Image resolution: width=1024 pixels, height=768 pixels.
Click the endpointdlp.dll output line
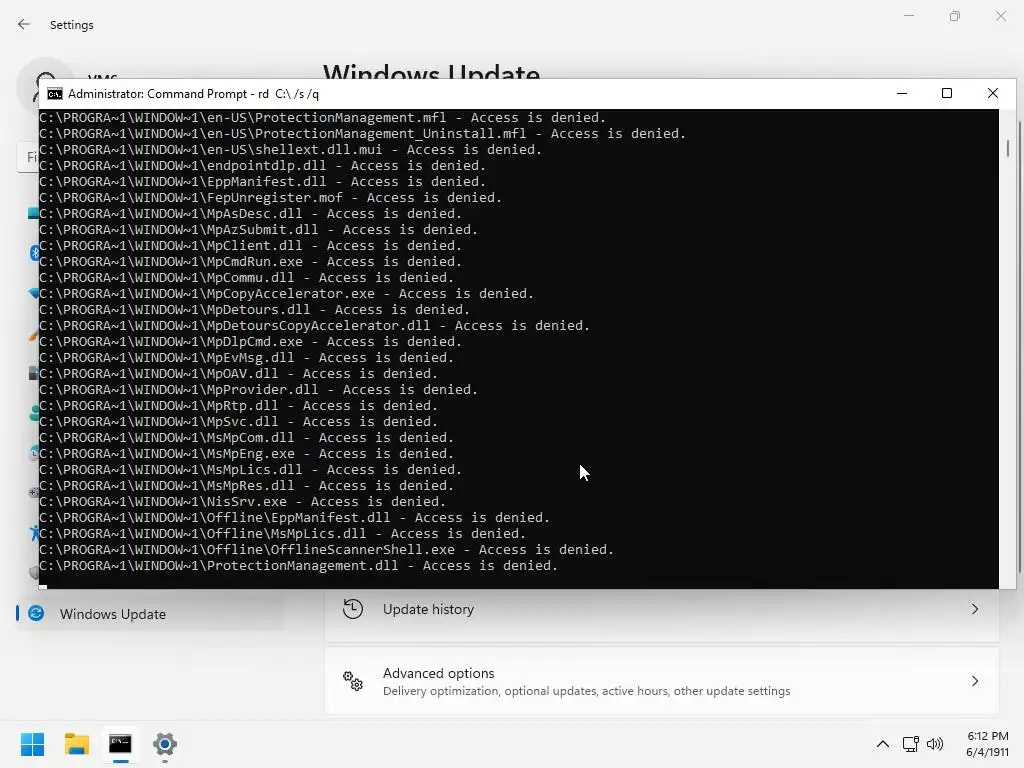(x=263, y=166)
